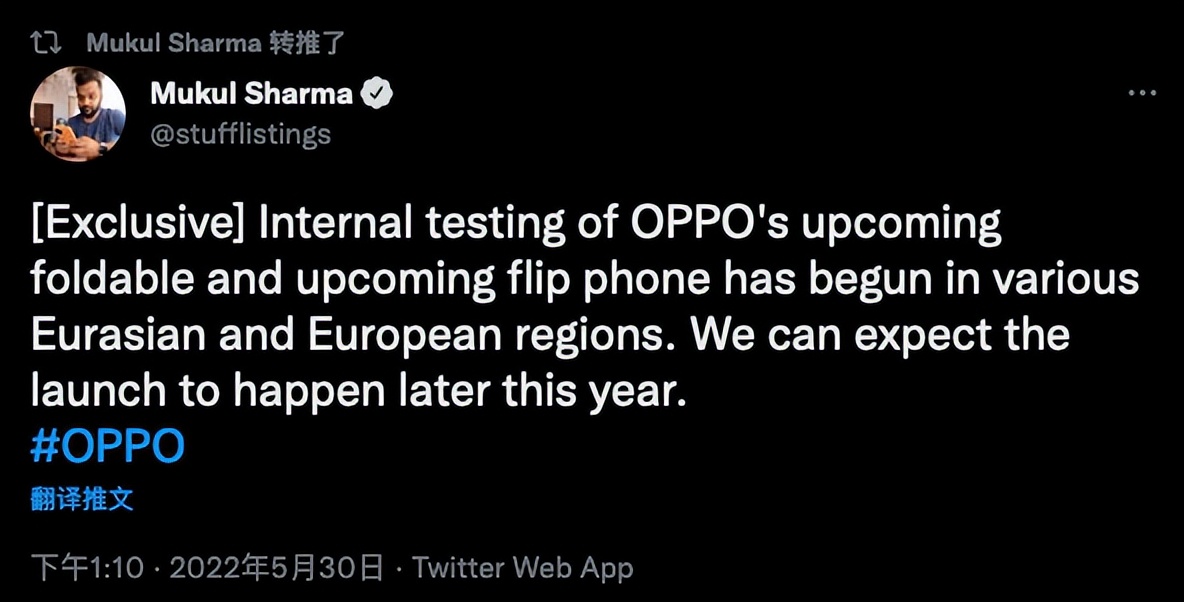Click the words 'Internal testing' in the tweet
The image size is (1184, 602).
tap(412, 225)
